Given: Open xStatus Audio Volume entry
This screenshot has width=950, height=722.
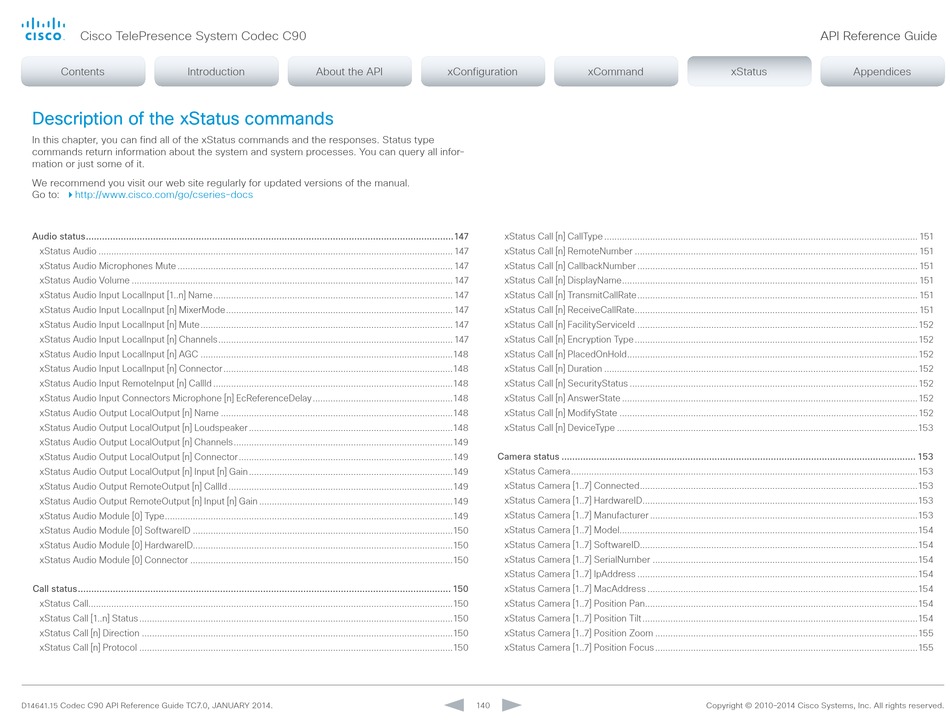Looking at the screenshot, I should 254,280.
